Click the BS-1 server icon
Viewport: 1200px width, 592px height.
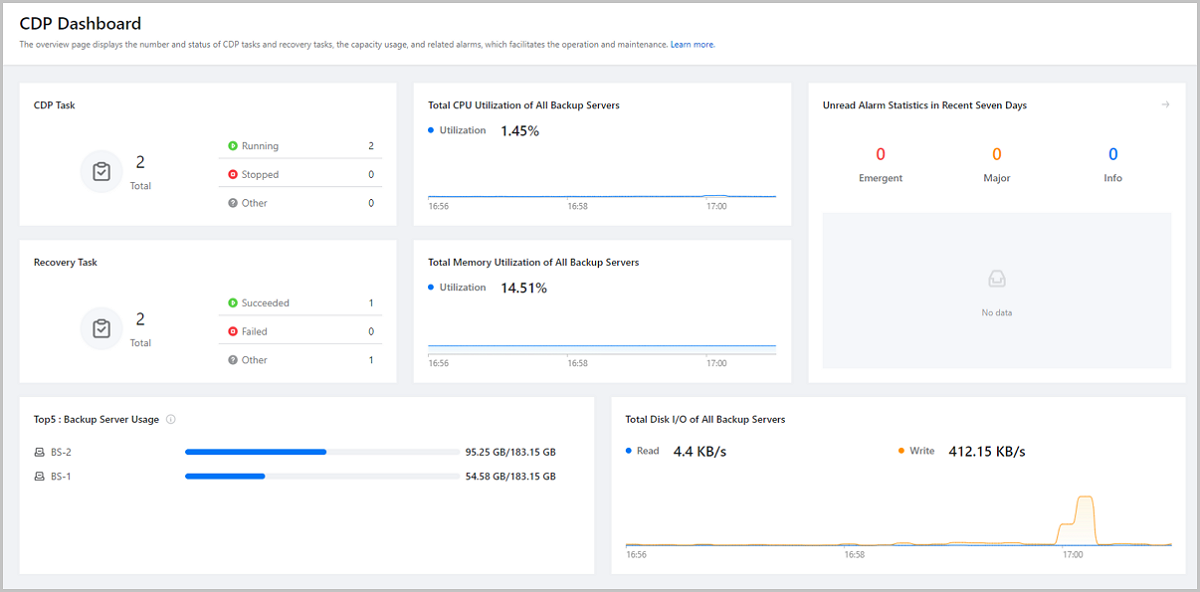point(39,476)
